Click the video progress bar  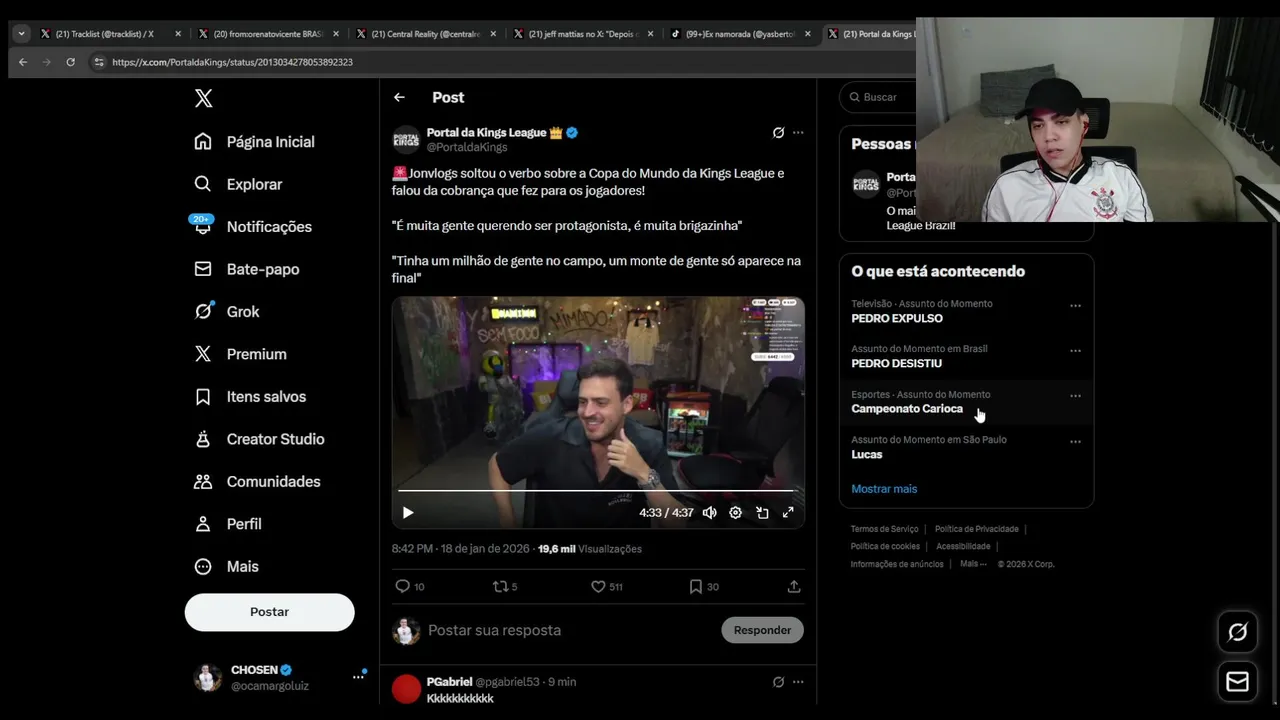tap(596, 491)
